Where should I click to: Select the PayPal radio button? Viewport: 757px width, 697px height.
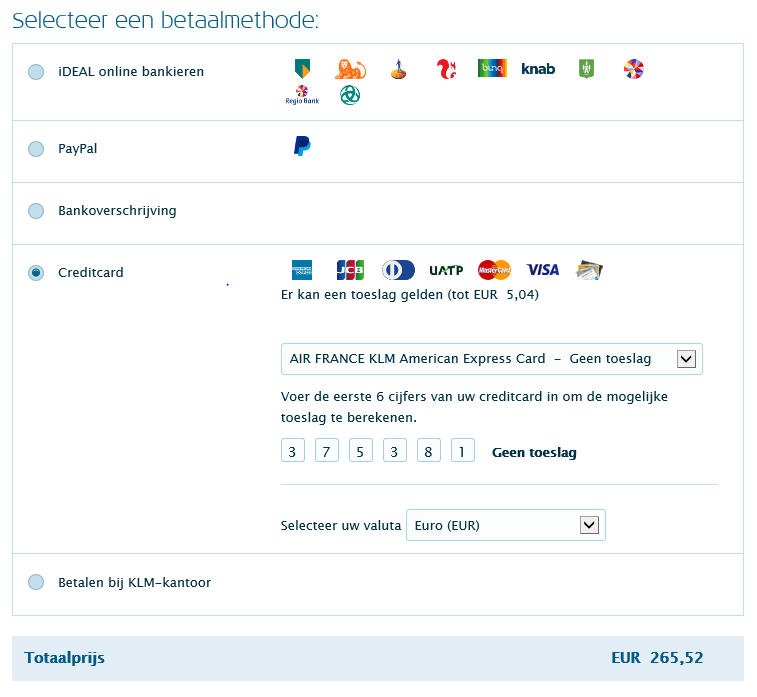(x=36, y=149)
